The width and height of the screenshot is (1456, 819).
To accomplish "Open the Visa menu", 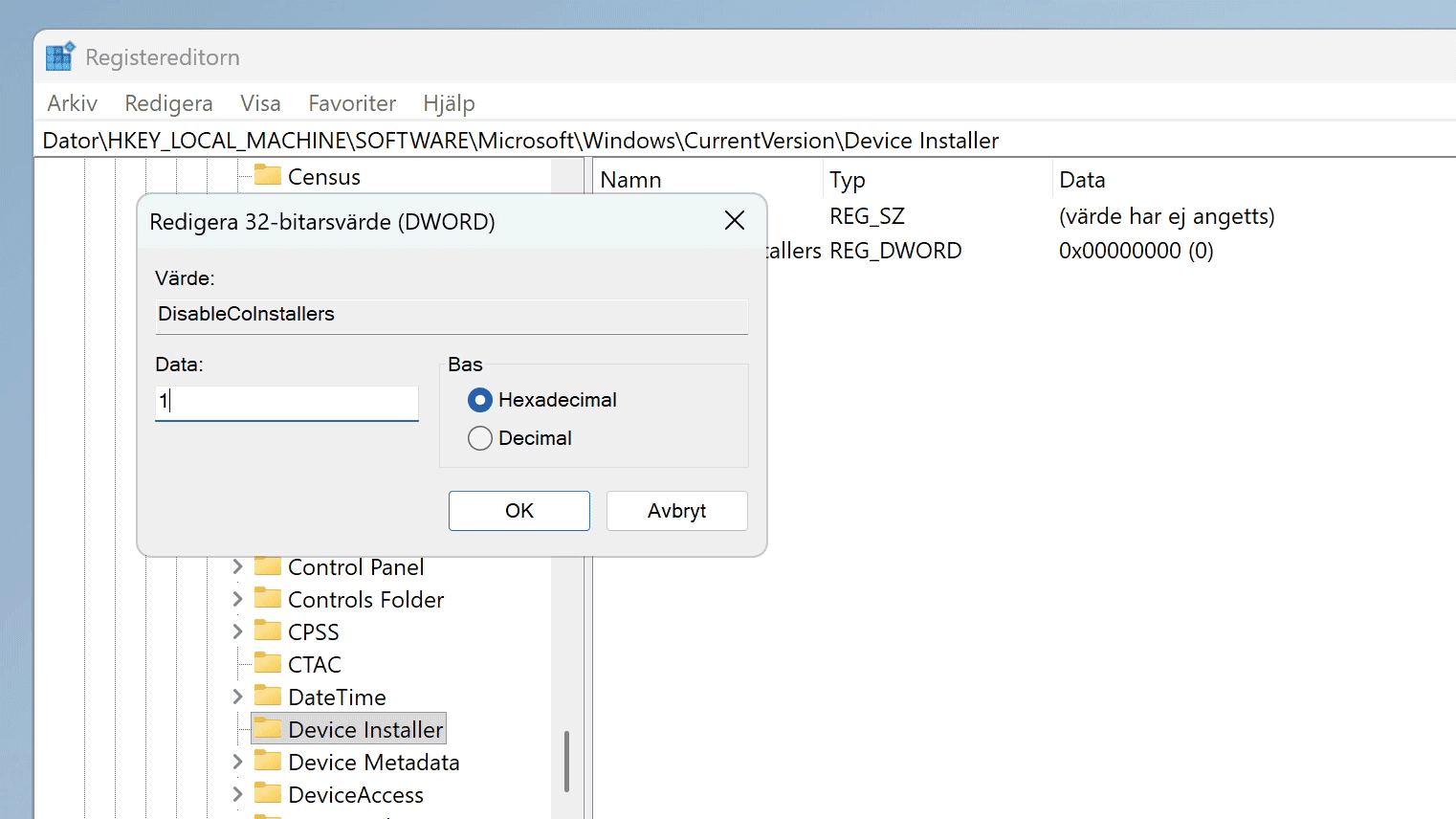I will click(x=260, y=103).
